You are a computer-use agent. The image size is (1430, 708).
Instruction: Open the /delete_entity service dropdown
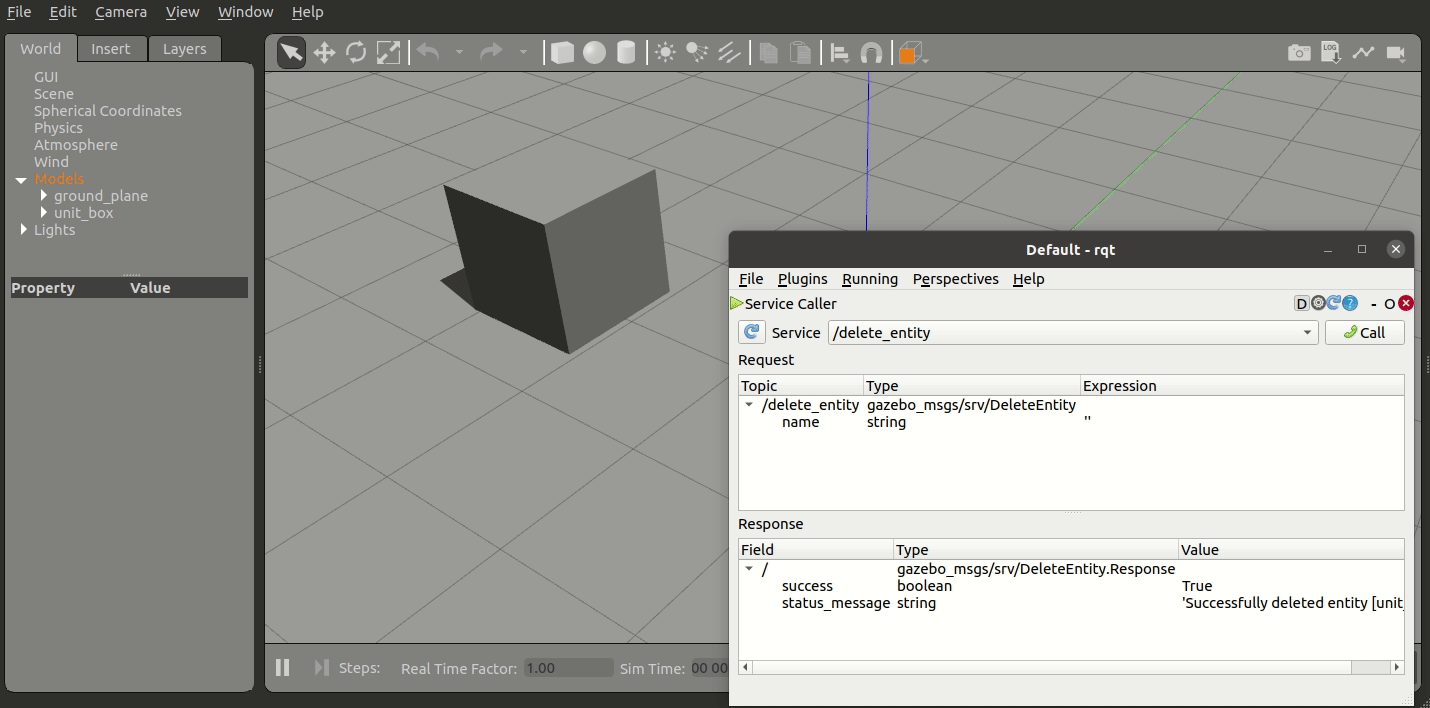click(x=1073, y=332)
